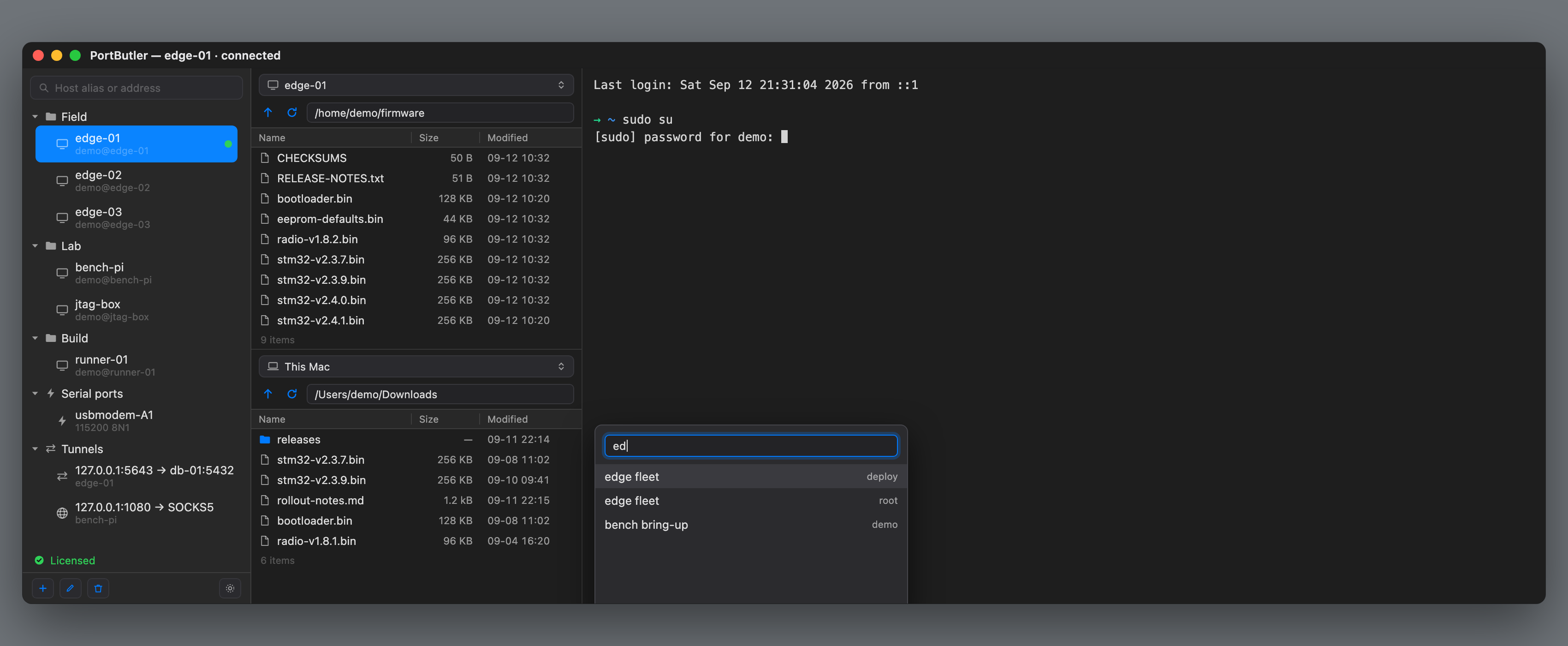Click the runner-01 host monitor icon
The width and height of the screenshot is (1568, 646).
(62, 365)
